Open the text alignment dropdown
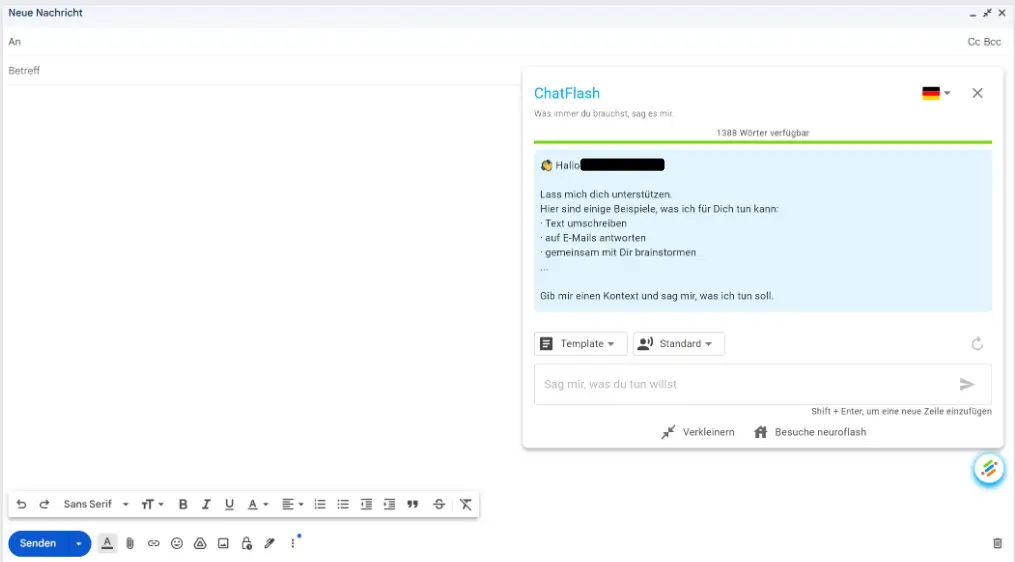Viewport: 1015px width, 562px height. tap(293, 504)
